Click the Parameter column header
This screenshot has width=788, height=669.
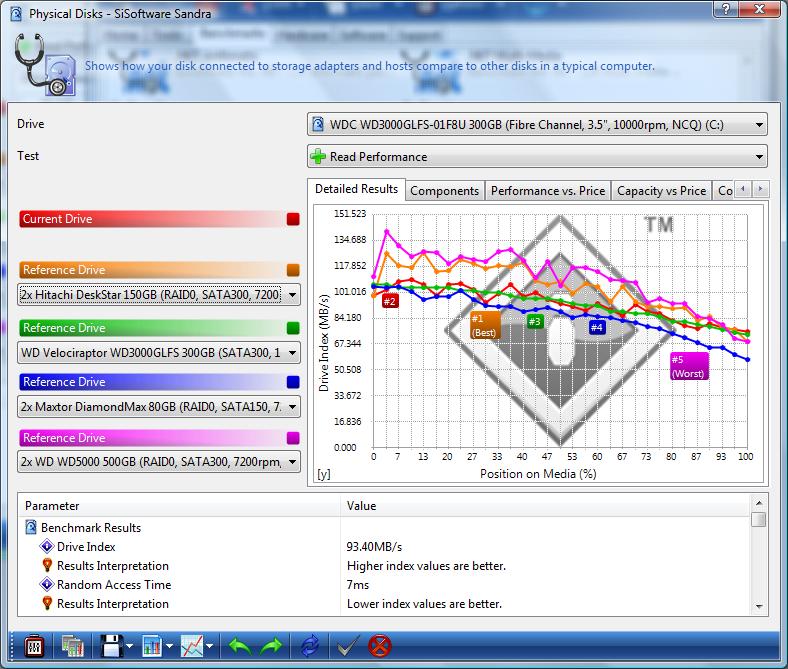[x=179, y=506]
